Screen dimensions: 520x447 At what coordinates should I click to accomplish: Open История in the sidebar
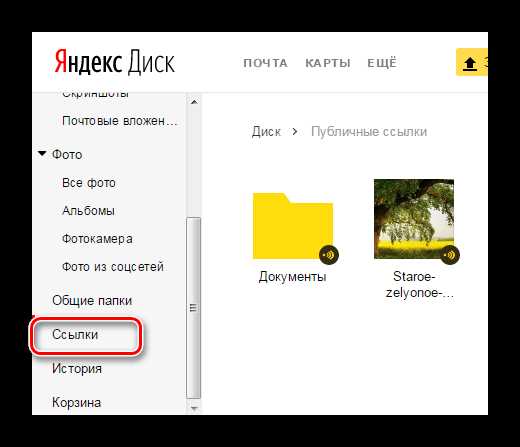77,368
